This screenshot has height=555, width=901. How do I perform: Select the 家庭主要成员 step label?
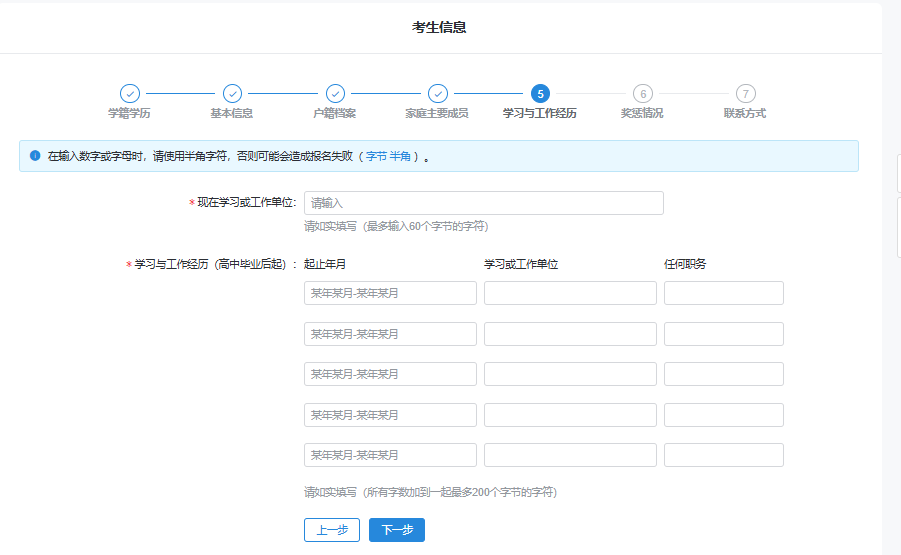click(437, 113)
